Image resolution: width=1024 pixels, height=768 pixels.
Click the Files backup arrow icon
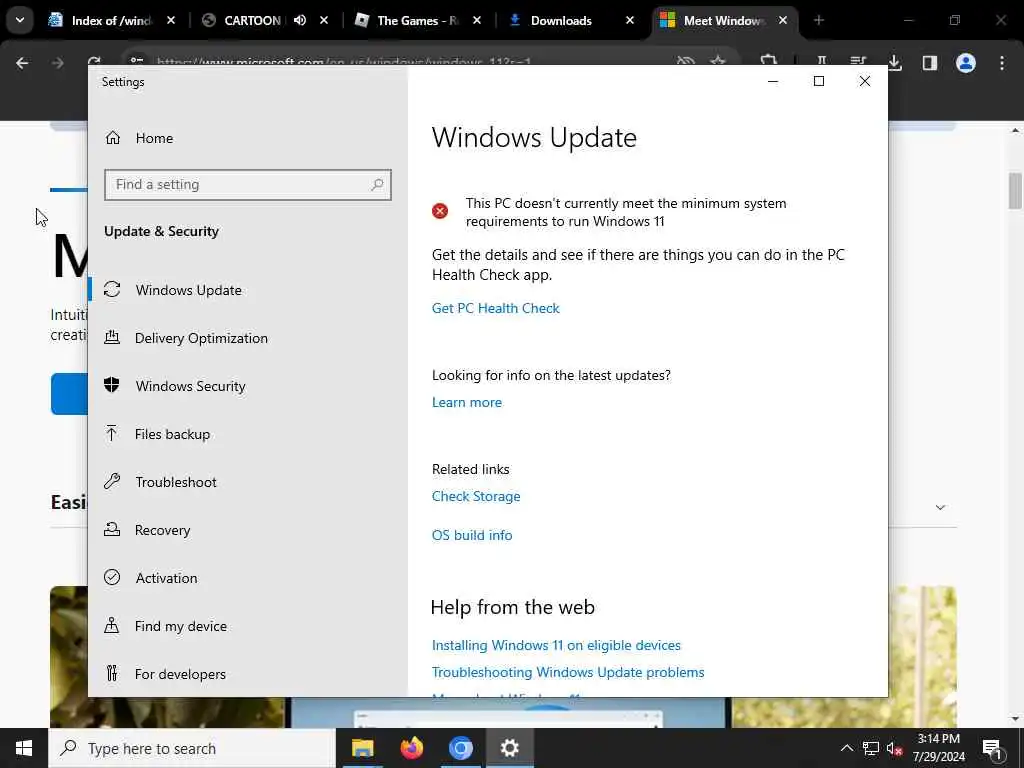pyautogui.click(x=112, y=433)
